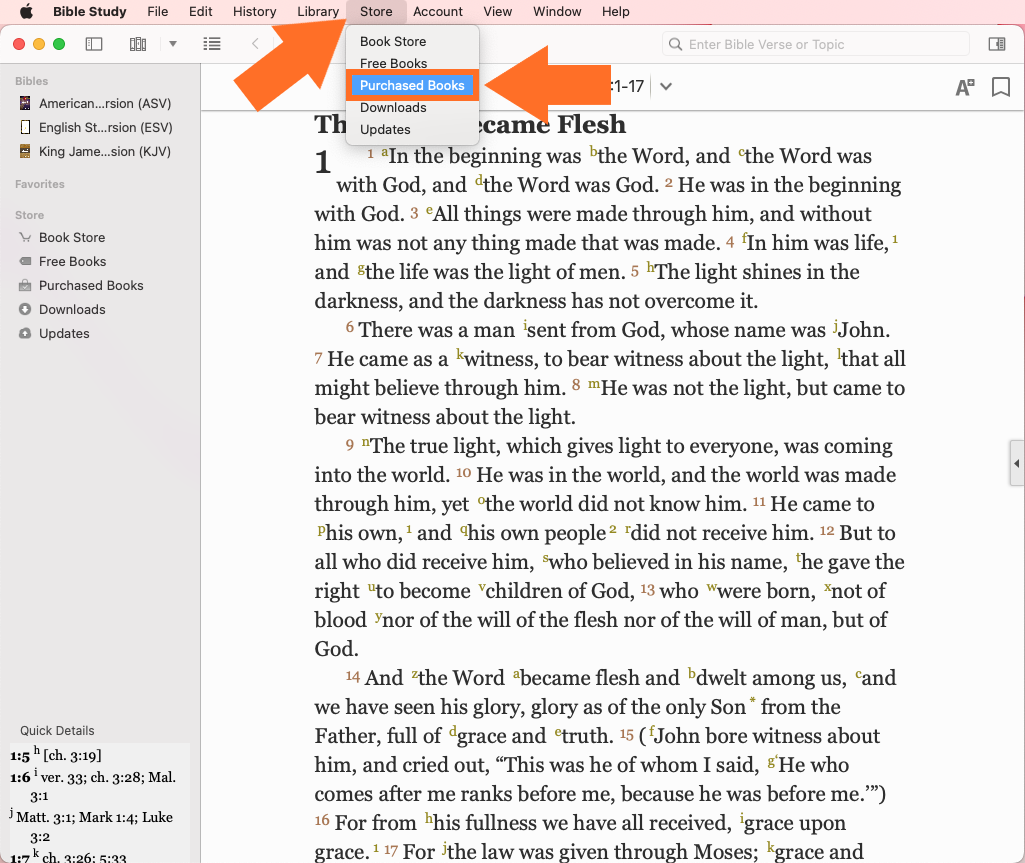Viewport: 1025px width, 863px height.
Task: Go back with the left chevron
Action: click(255, 44)
